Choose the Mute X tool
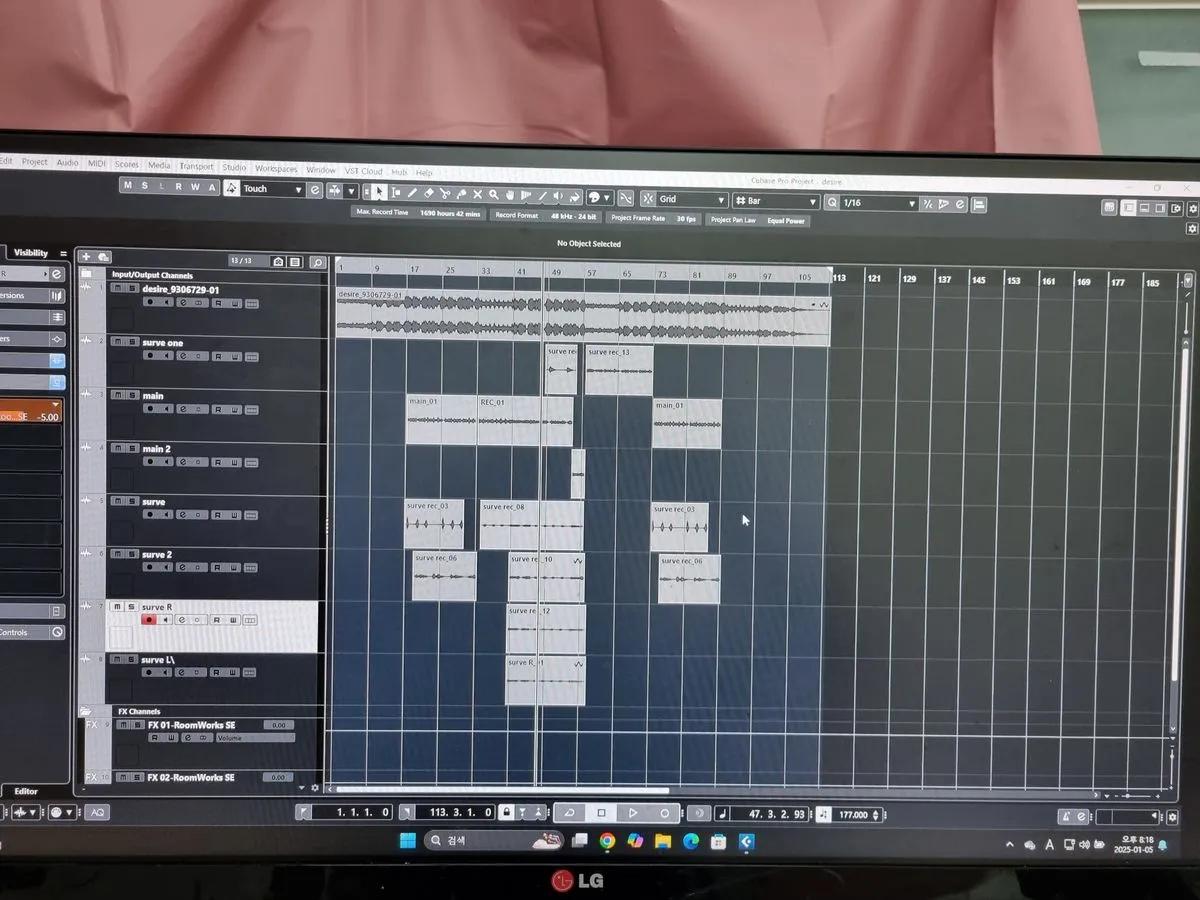 (x=478, y=195)
